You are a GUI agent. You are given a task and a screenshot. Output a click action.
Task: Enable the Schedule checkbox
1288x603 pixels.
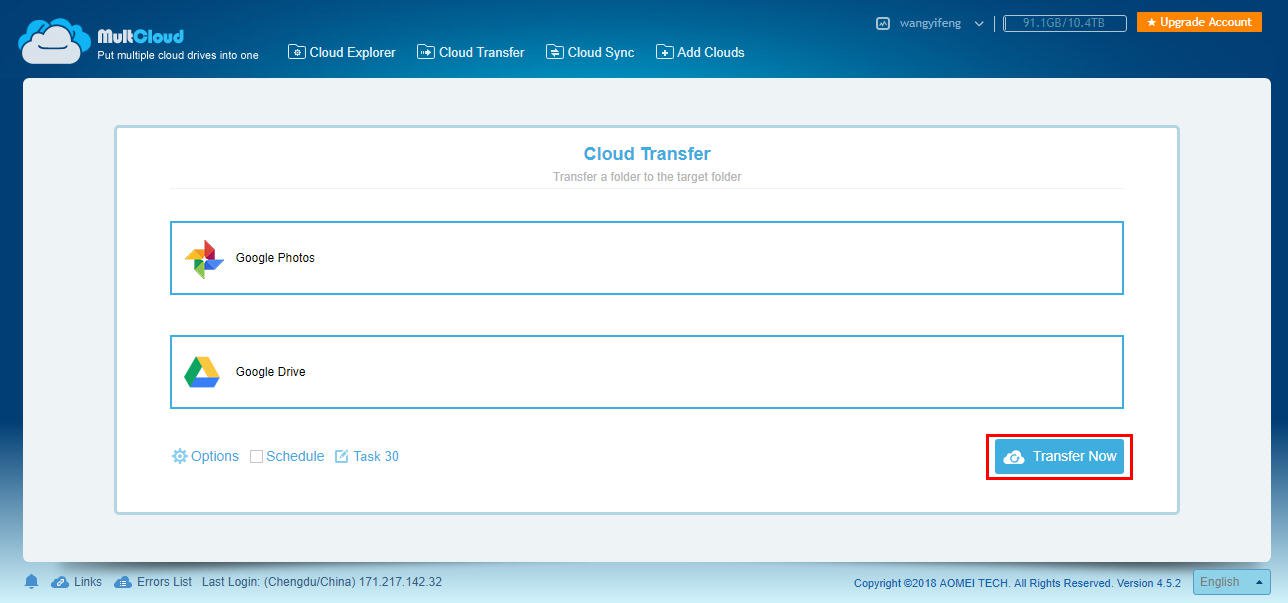point(256,457)
